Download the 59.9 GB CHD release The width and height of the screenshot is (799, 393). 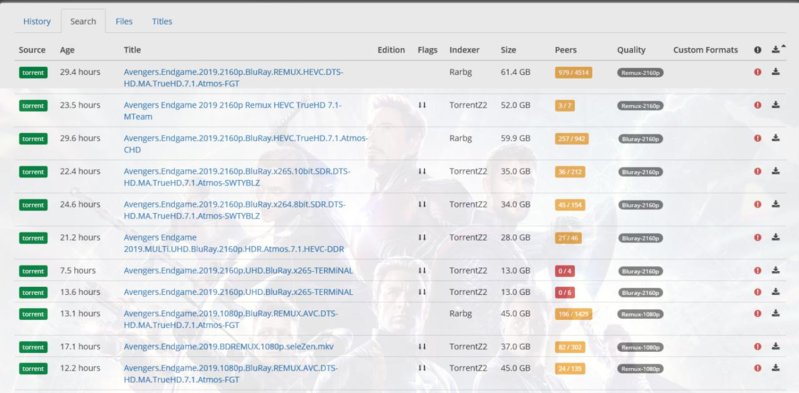point(776,138)
